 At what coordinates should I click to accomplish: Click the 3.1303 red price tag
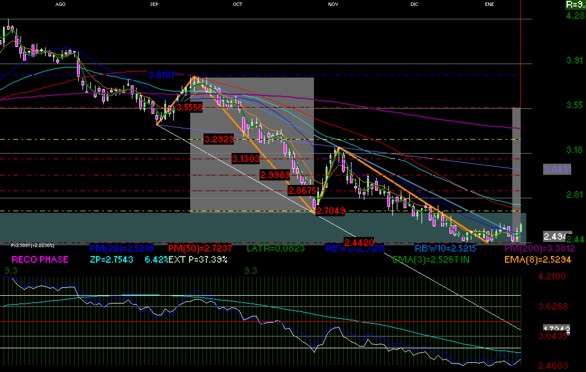[x=246, y=159]
